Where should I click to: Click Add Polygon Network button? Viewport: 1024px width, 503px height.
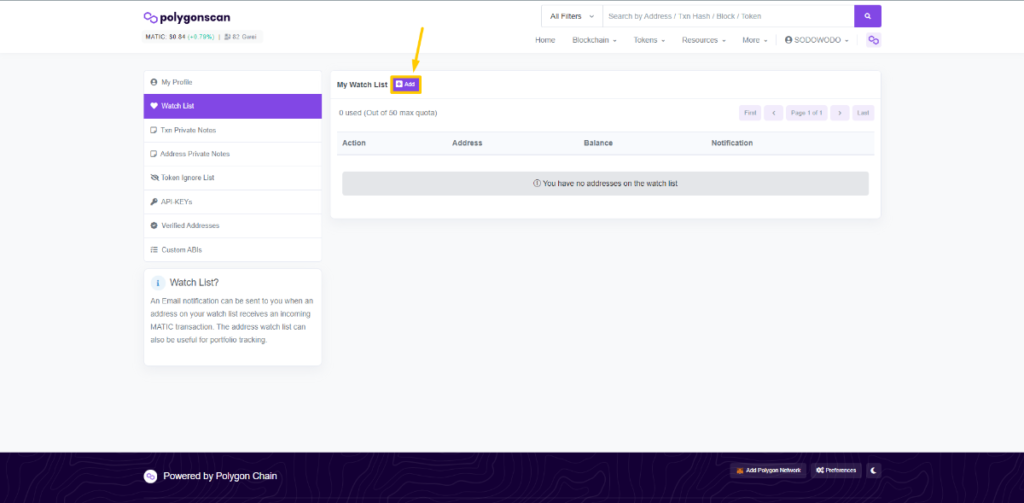[768, 470]
